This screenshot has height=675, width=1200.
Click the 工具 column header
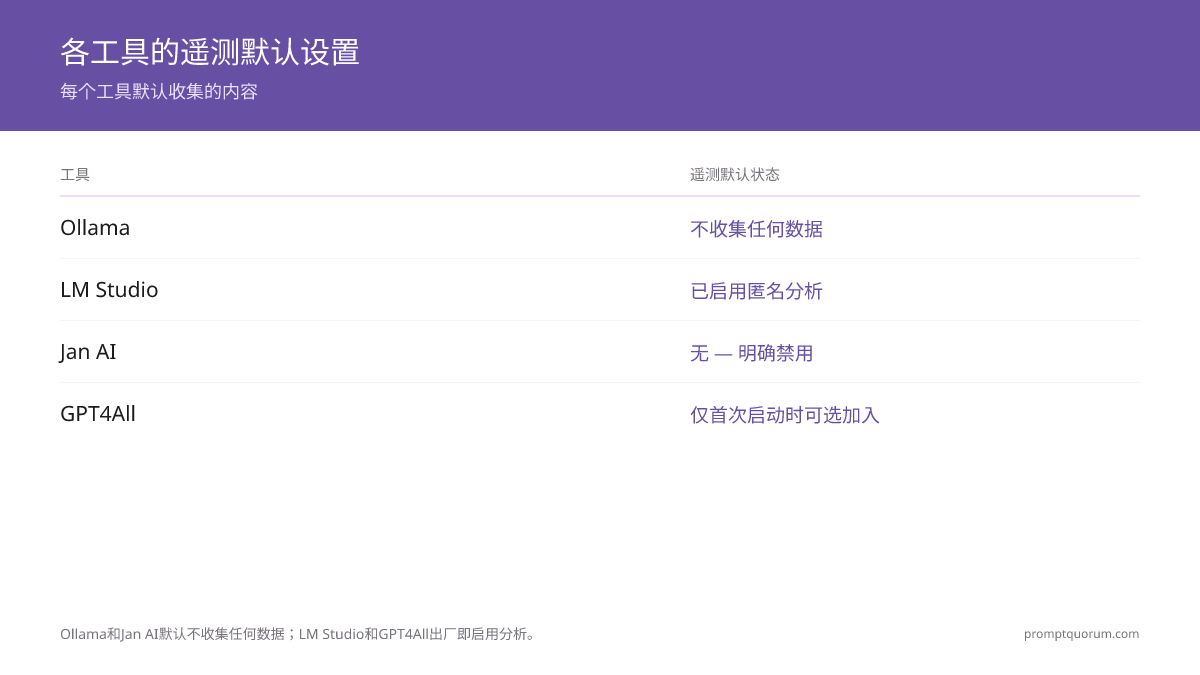coord(75,175)
